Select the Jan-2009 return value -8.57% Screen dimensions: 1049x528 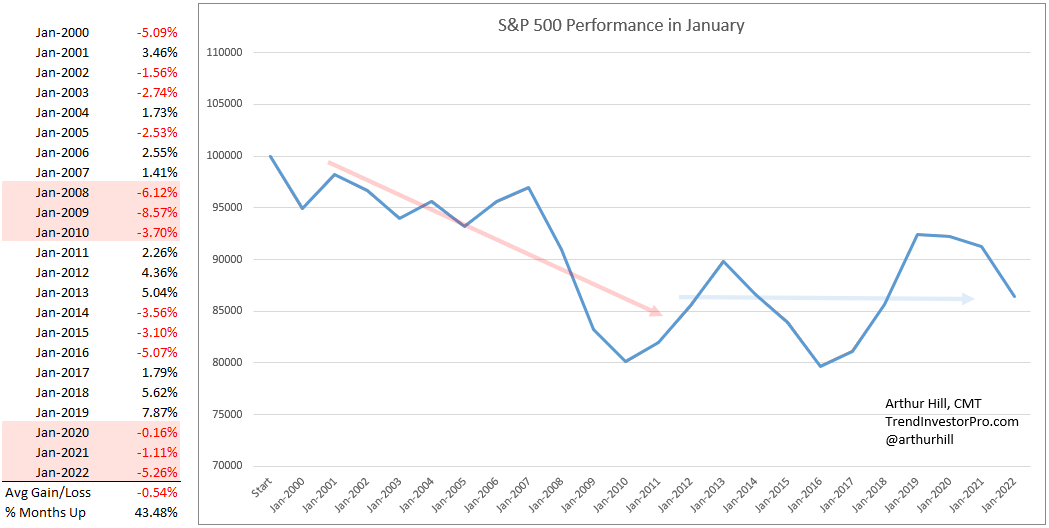[x=159, y=213]
